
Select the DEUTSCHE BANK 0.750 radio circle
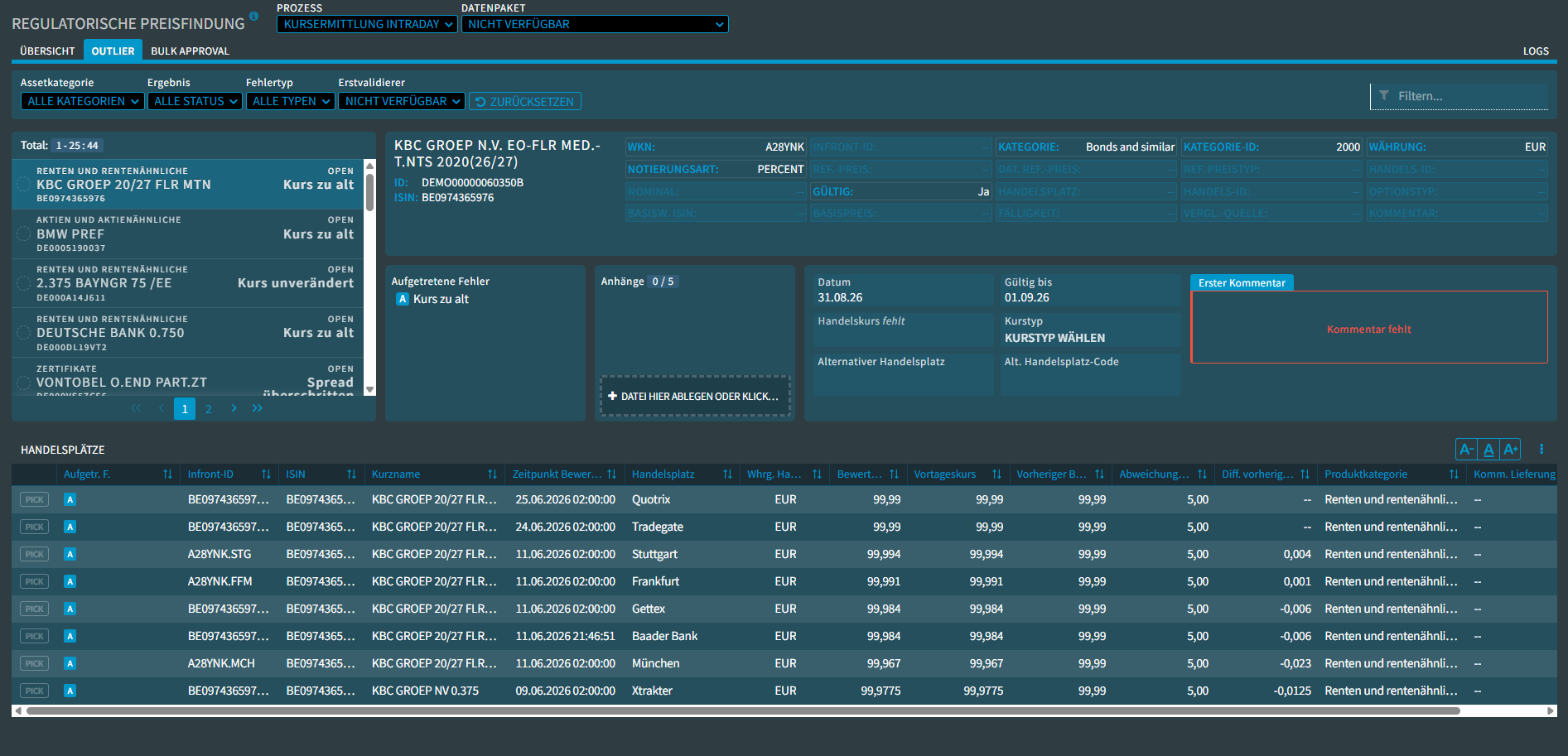(x=24, y=333)
